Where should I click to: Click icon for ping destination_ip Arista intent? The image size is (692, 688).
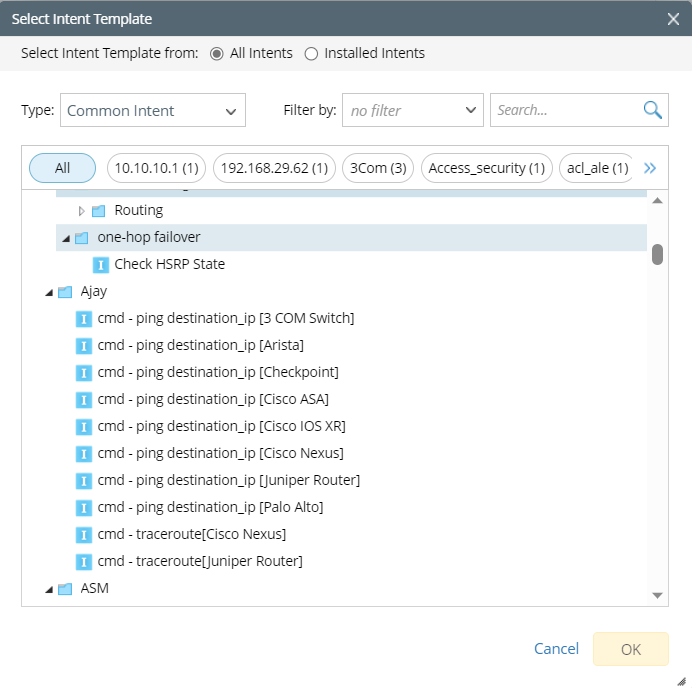85,346
